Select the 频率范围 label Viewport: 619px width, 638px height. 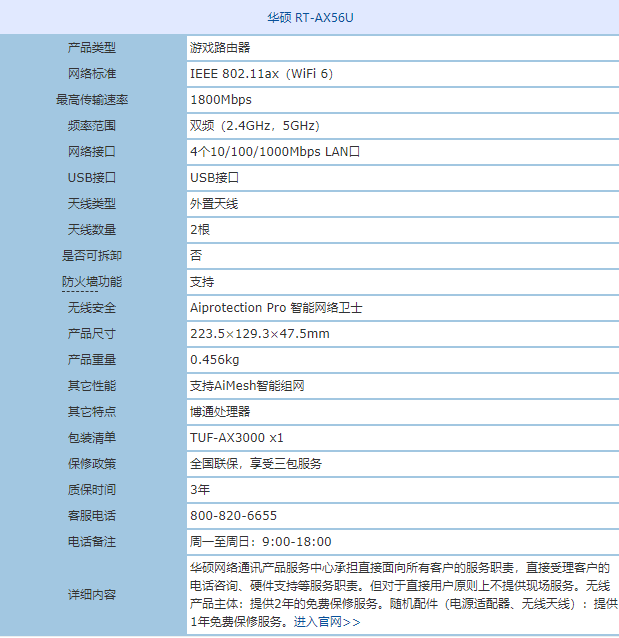point(92,126)
